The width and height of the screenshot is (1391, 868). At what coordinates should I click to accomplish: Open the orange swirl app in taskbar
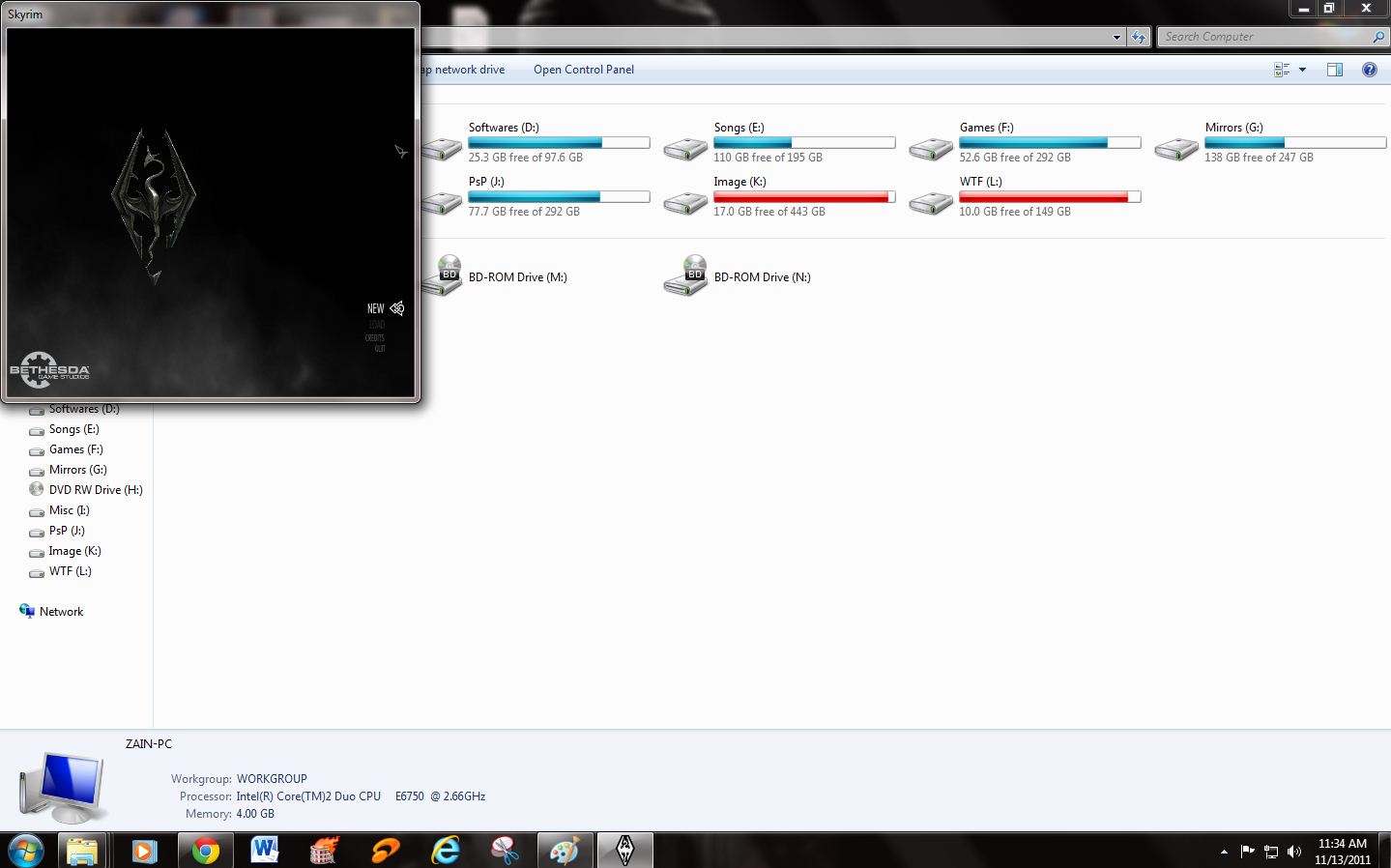click(385, 851)
